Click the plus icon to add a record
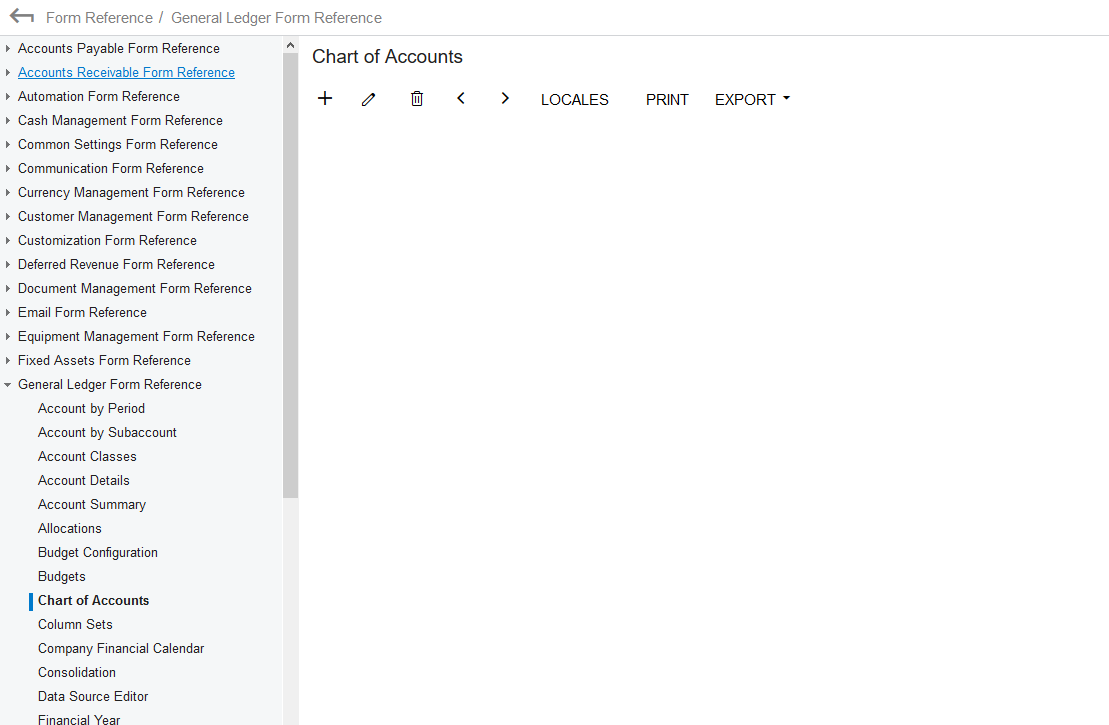The width and height of the screenshot is (1109, 725). coord(324,98)
